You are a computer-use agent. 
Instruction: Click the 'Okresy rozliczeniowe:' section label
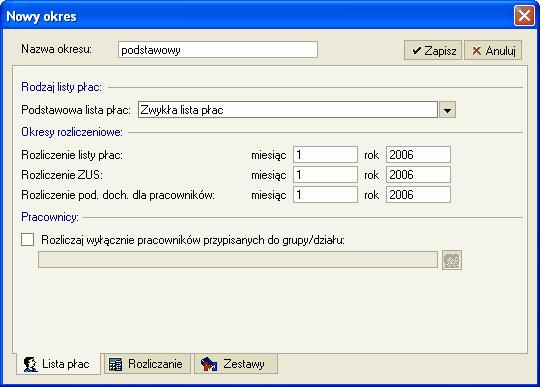(72, 132)
